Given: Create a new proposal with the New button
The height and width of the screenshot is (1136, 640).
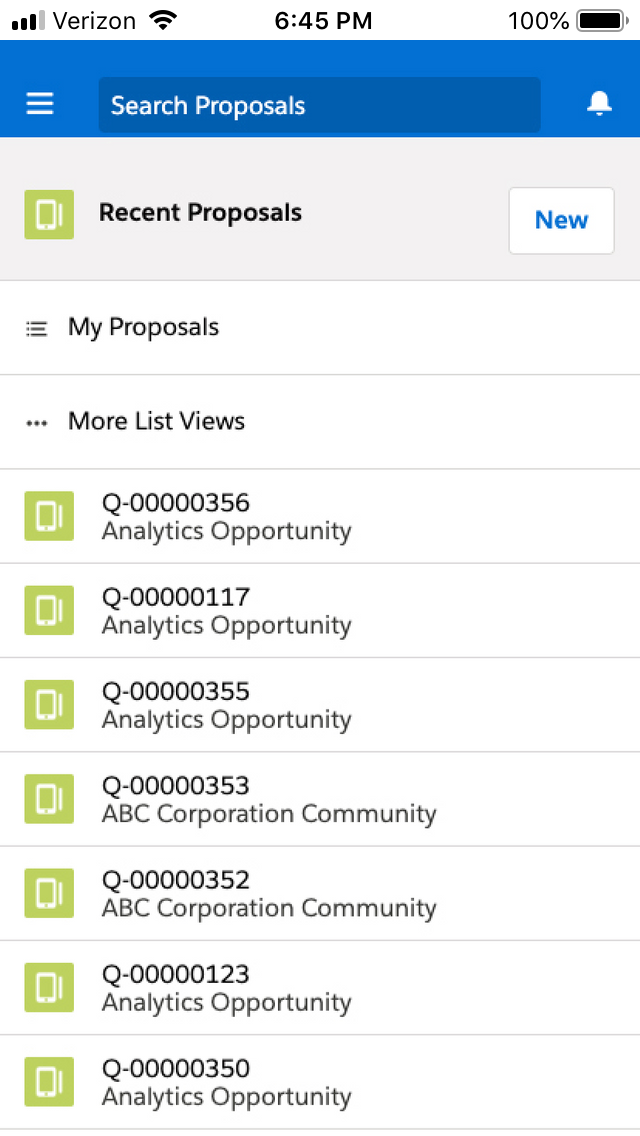Looking at the screenshot, I should click(561, 220).
